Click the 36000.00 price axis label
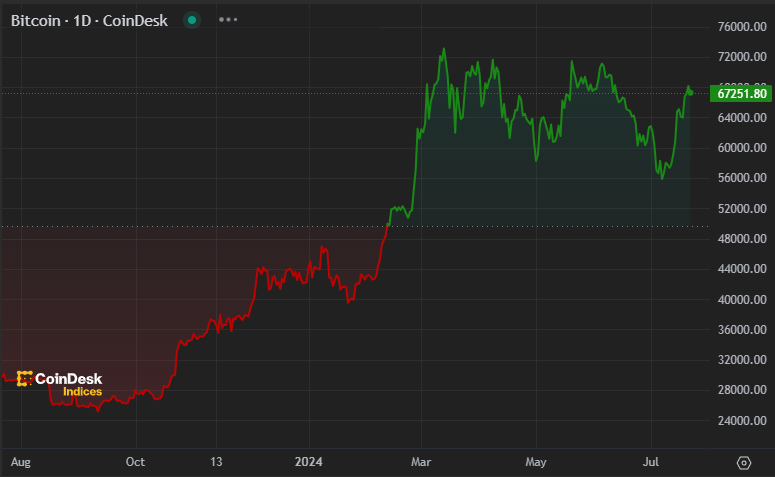Viewport: 775px width, 477px height. pyautogui.click(x=742, y=329)
